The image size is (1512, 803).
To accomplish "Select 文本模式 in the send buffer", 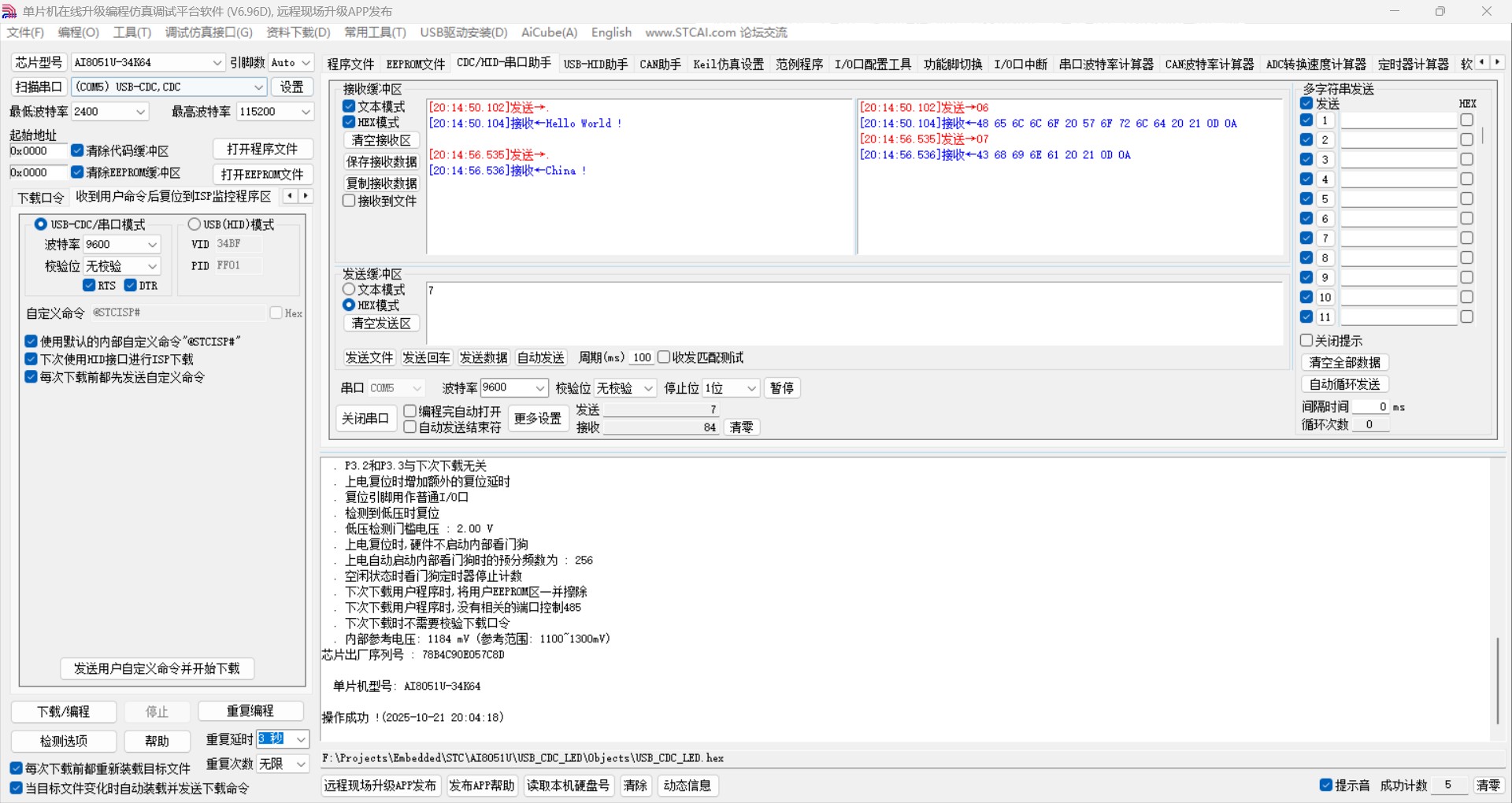I will (349, 290).
